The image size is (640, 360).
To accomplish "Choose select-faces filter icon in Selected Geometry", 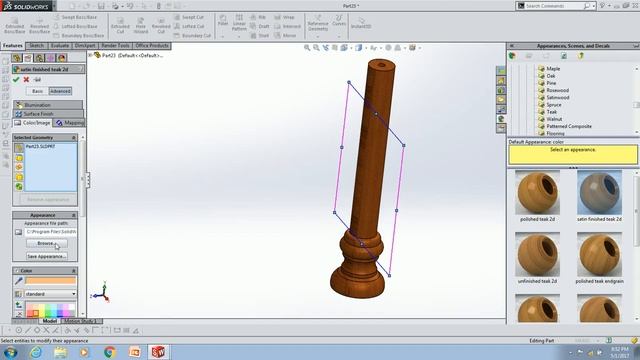I will click(x=19, y=158).
